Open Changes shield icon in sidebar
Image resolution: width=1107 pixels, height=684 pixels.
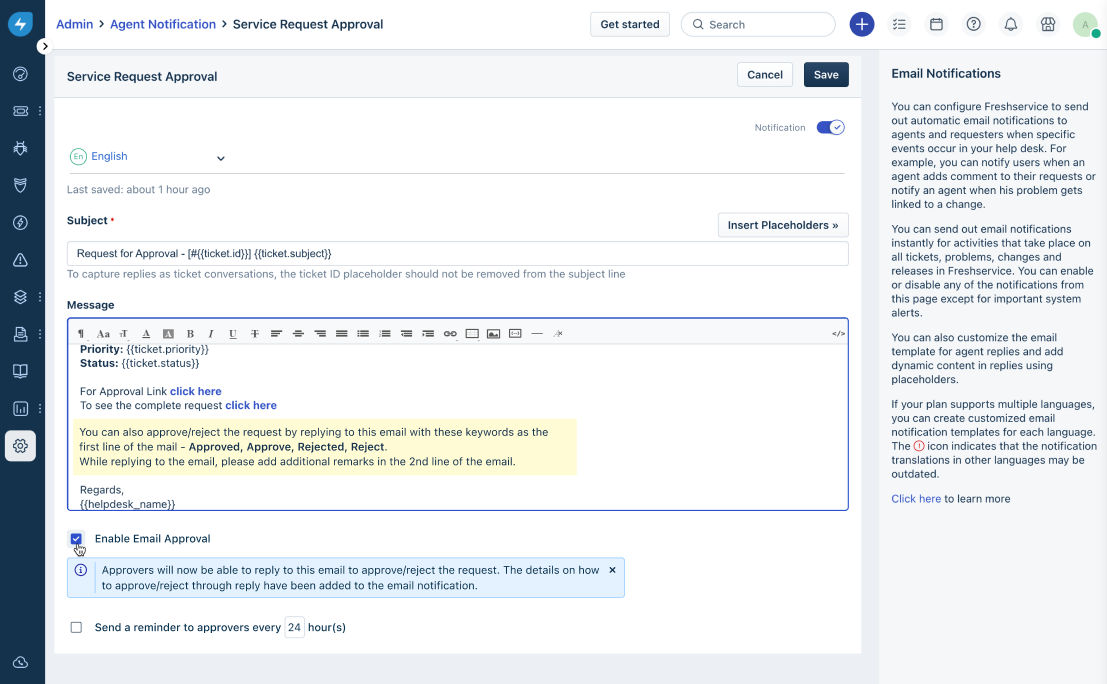(20, 185)
